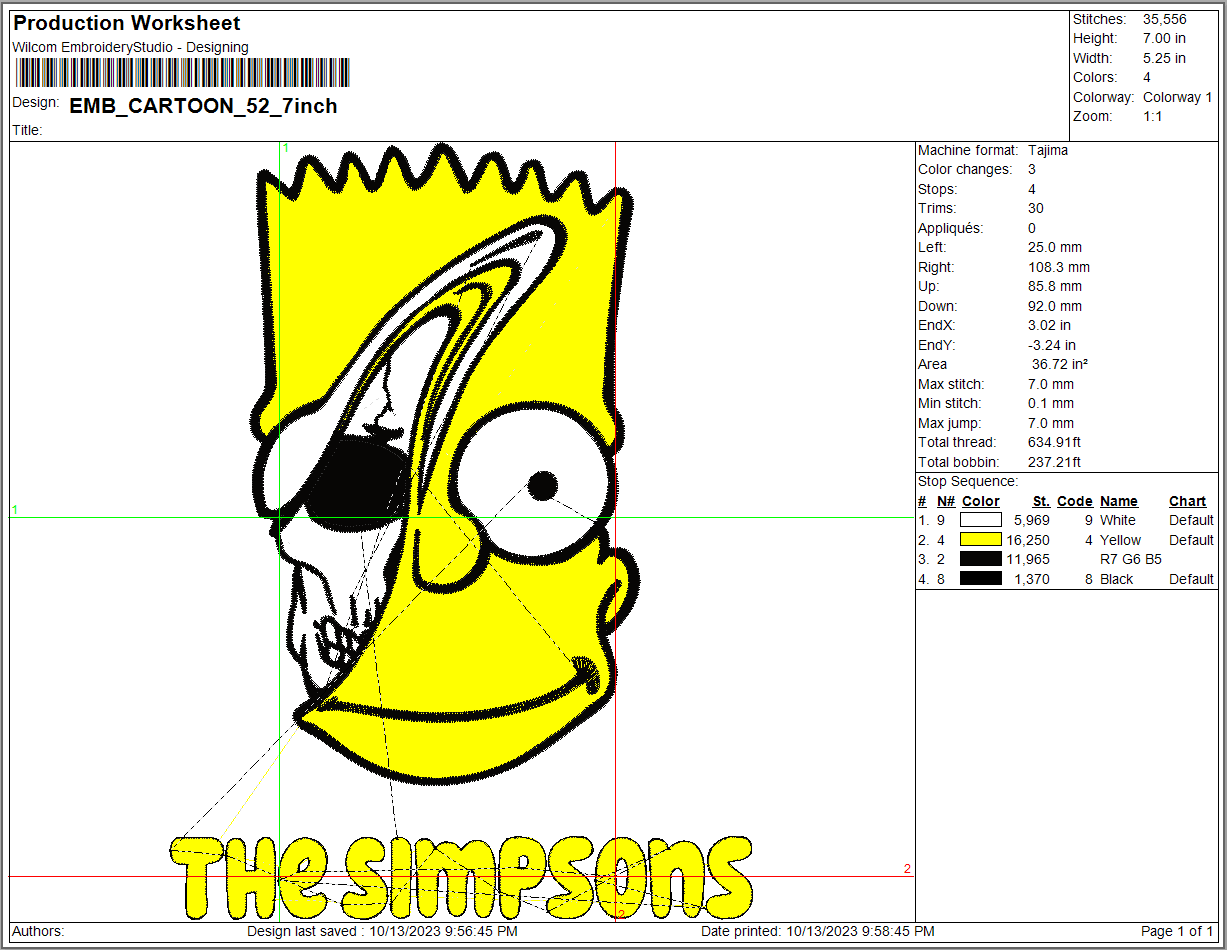Click the design name EMB_CARTOON_52_7inch
The height and width of the screenshot is (950, 1227).
click(x=203, y=106)
